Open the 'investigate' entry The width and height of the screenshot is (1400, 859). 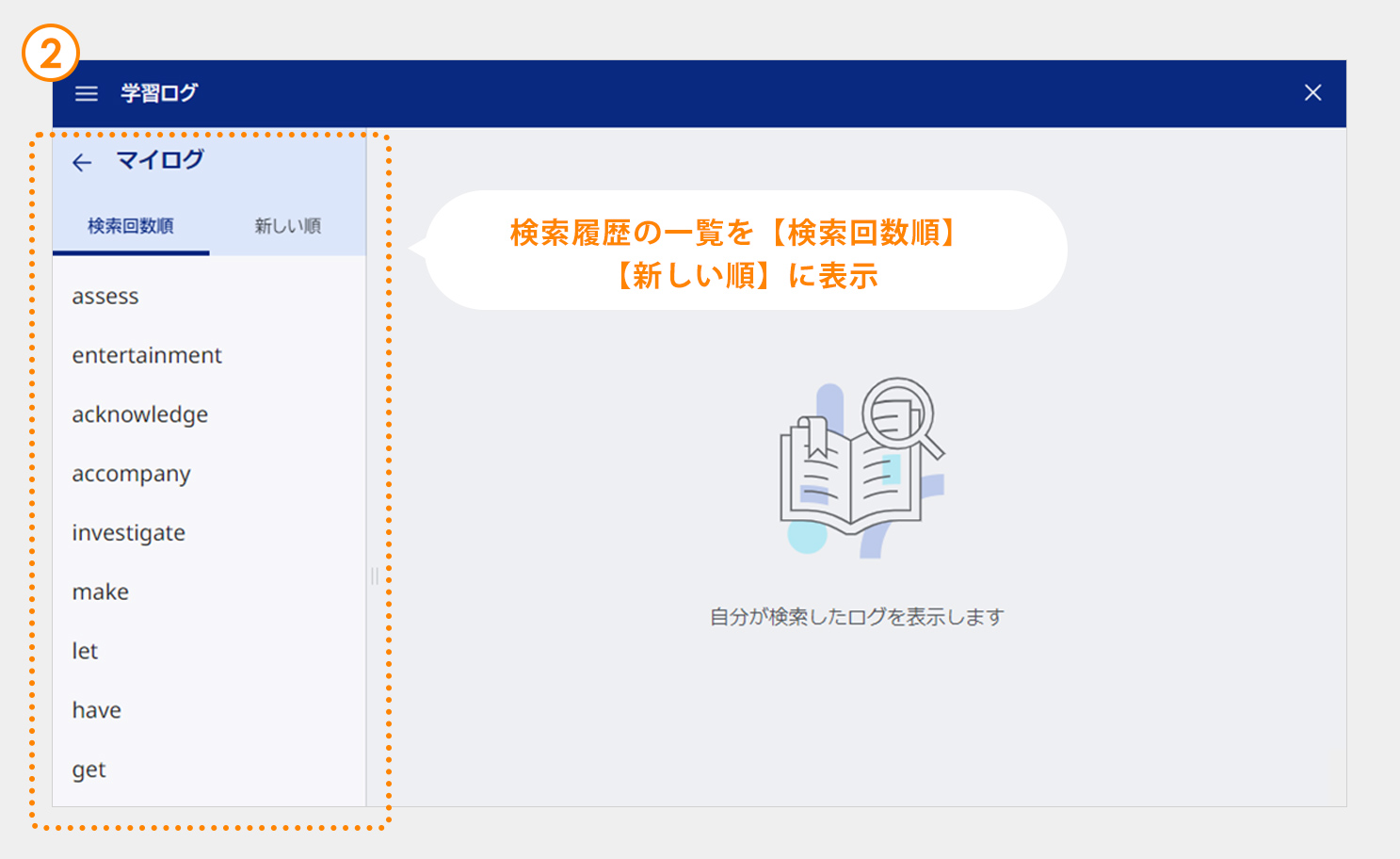click(x=129, y=533)
